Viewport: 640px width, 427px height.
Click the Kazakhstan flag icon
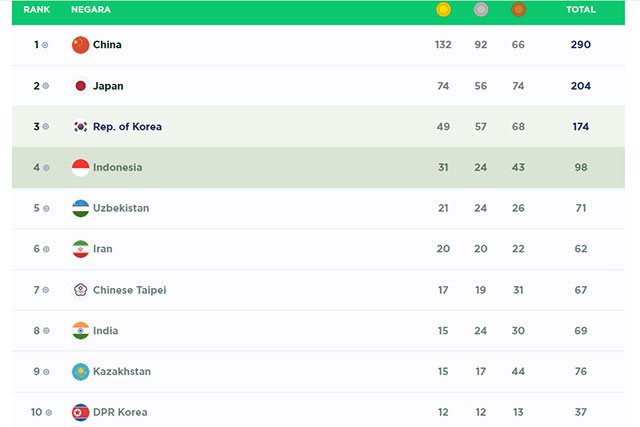[x=81, y=372]
